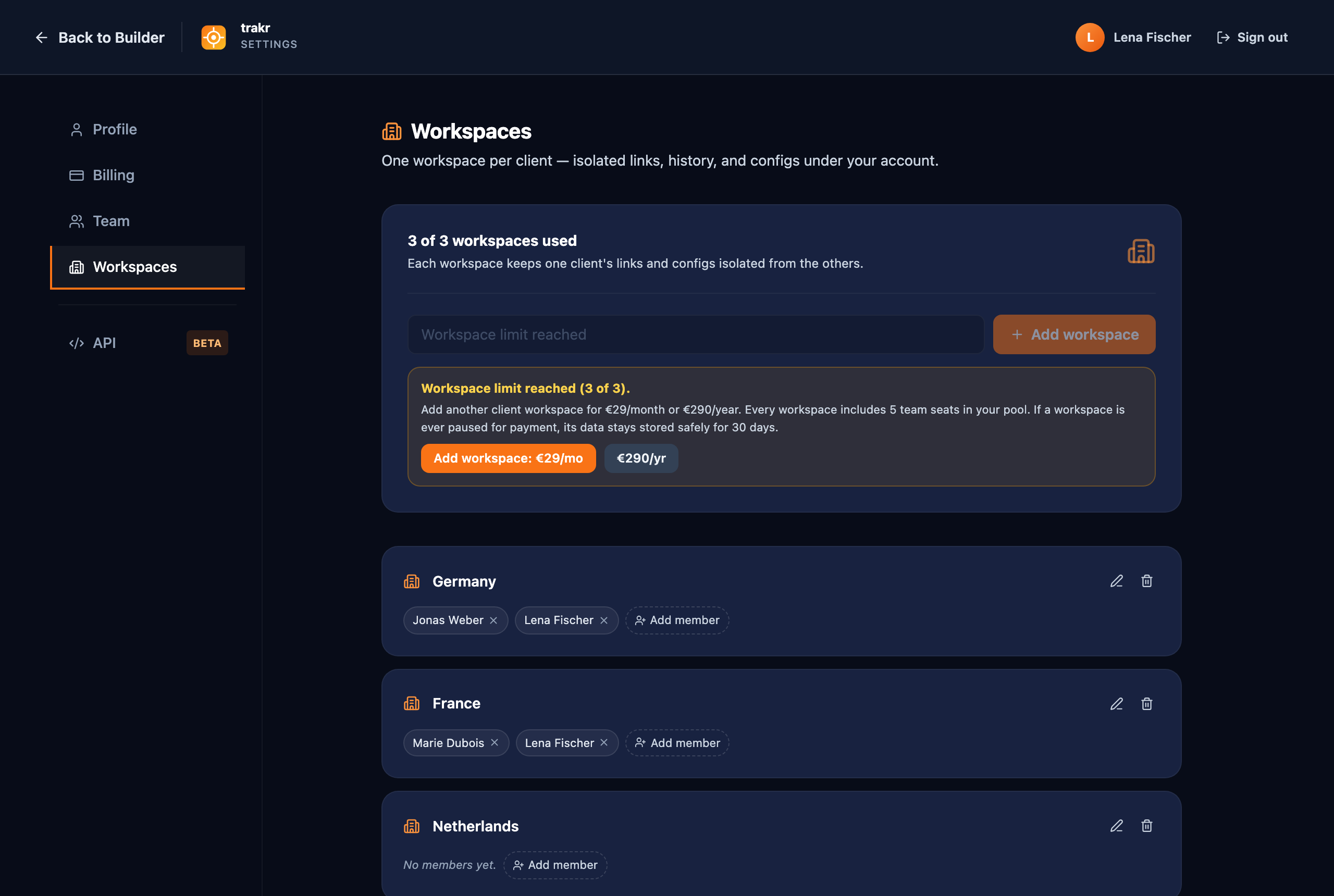
Task: Purchase workspace for €29/mo
Action: 508,458
